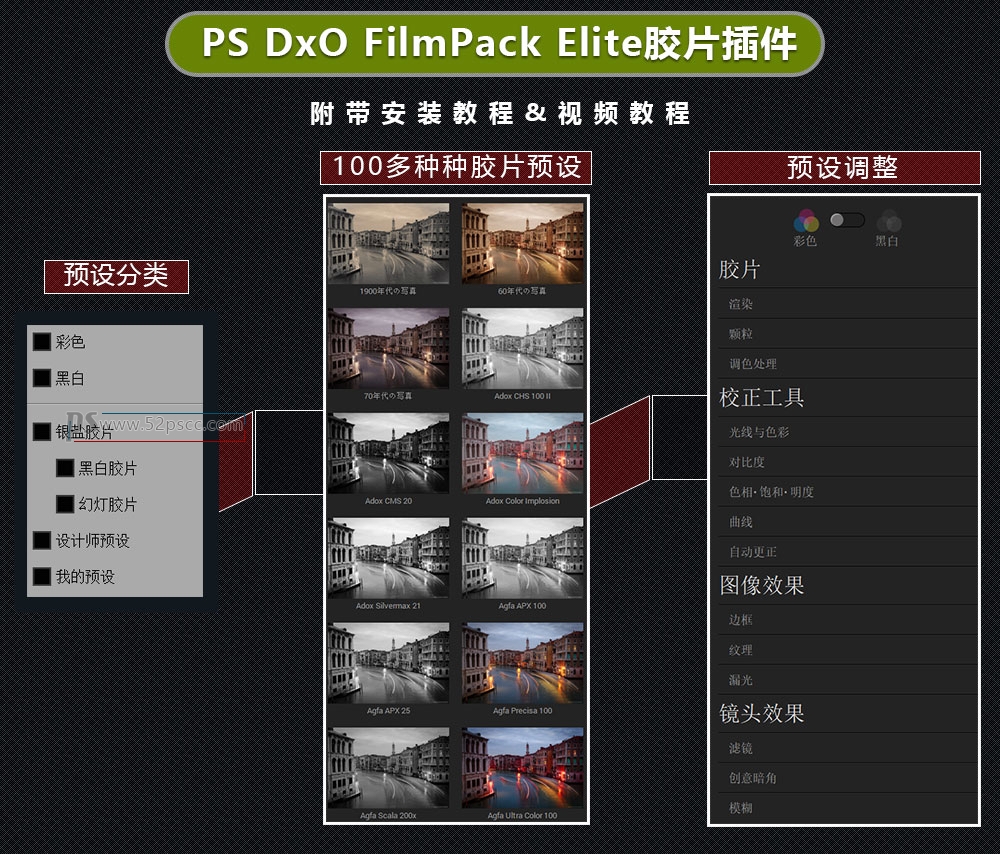Choose the Adox CHS 100 II preset
The width and height of the screenshot is (1000, 854).
[522, 348]
